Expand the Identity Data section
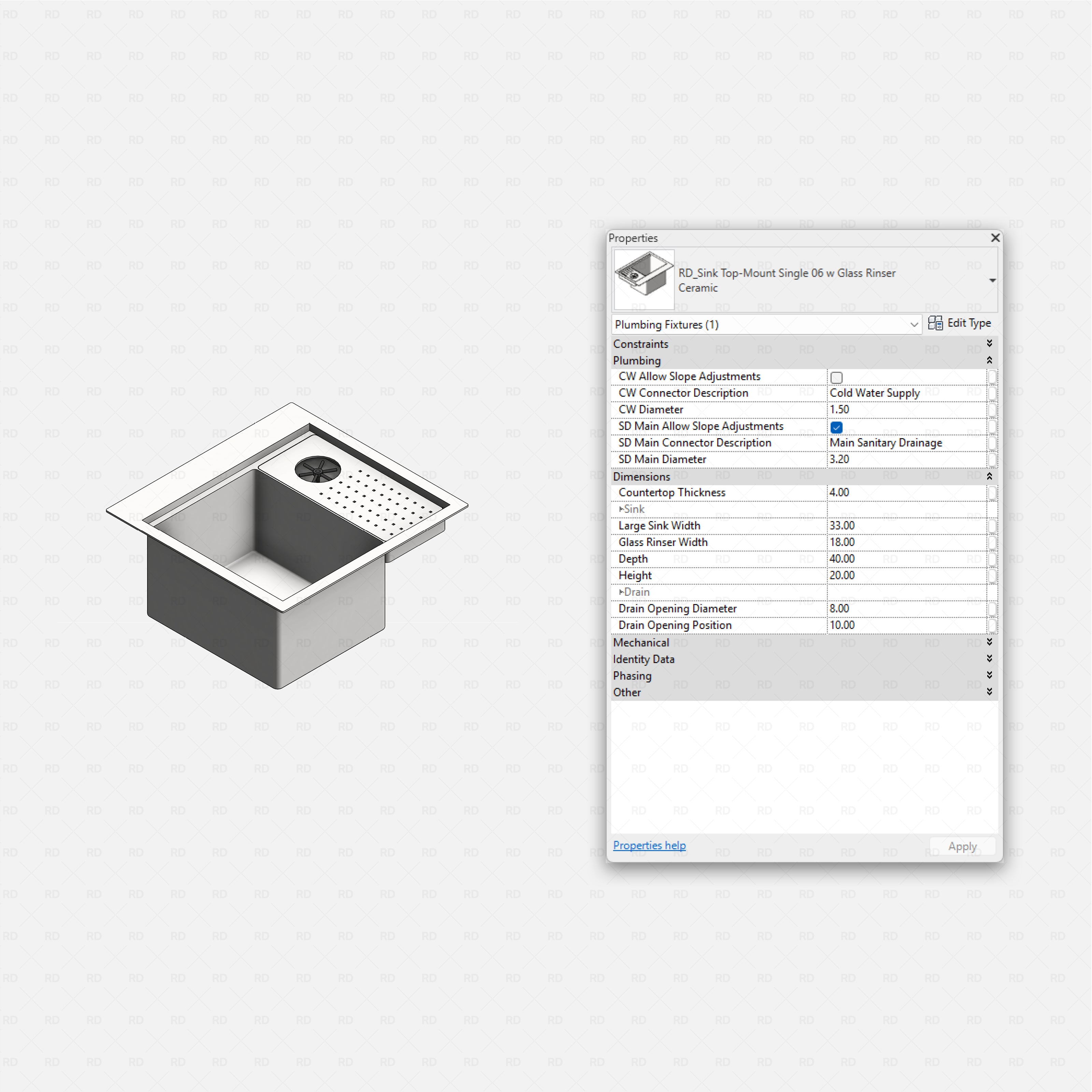1092x1092 pixels. [x=989, y=659]
